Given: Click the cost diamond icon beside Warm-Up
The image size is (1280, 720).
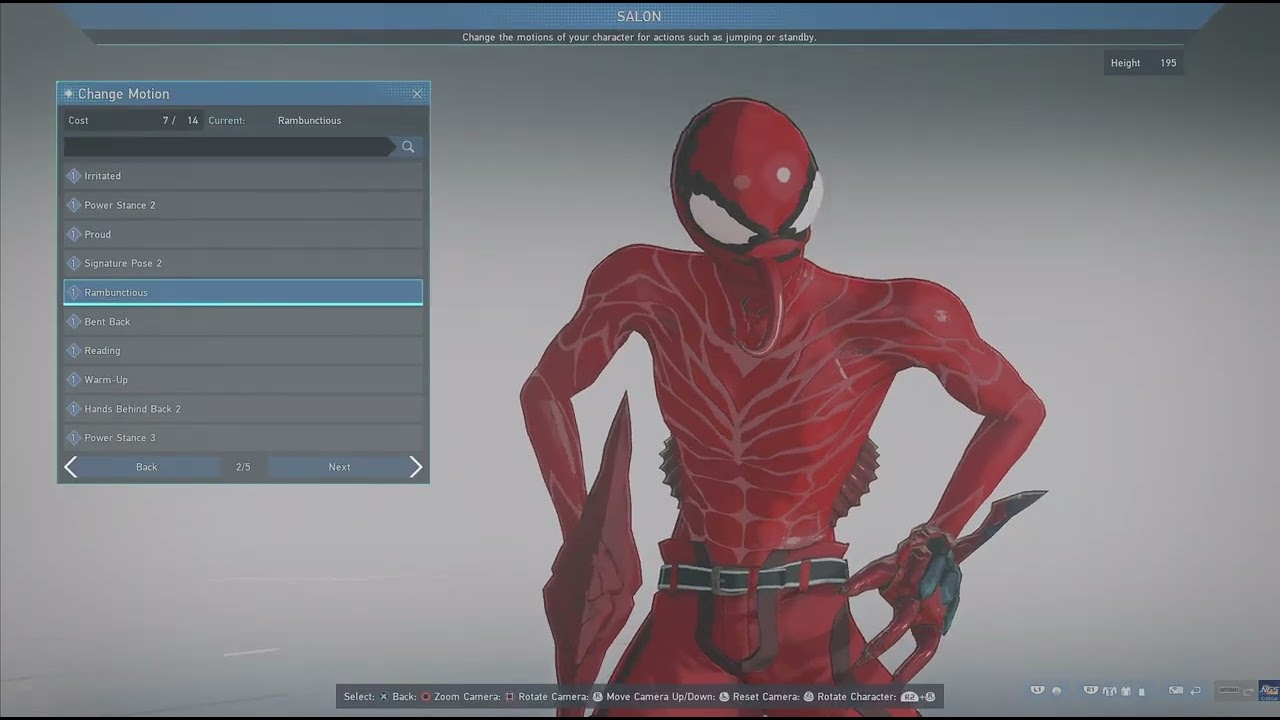Looking at the screenshot, I should tap(73, 379).
